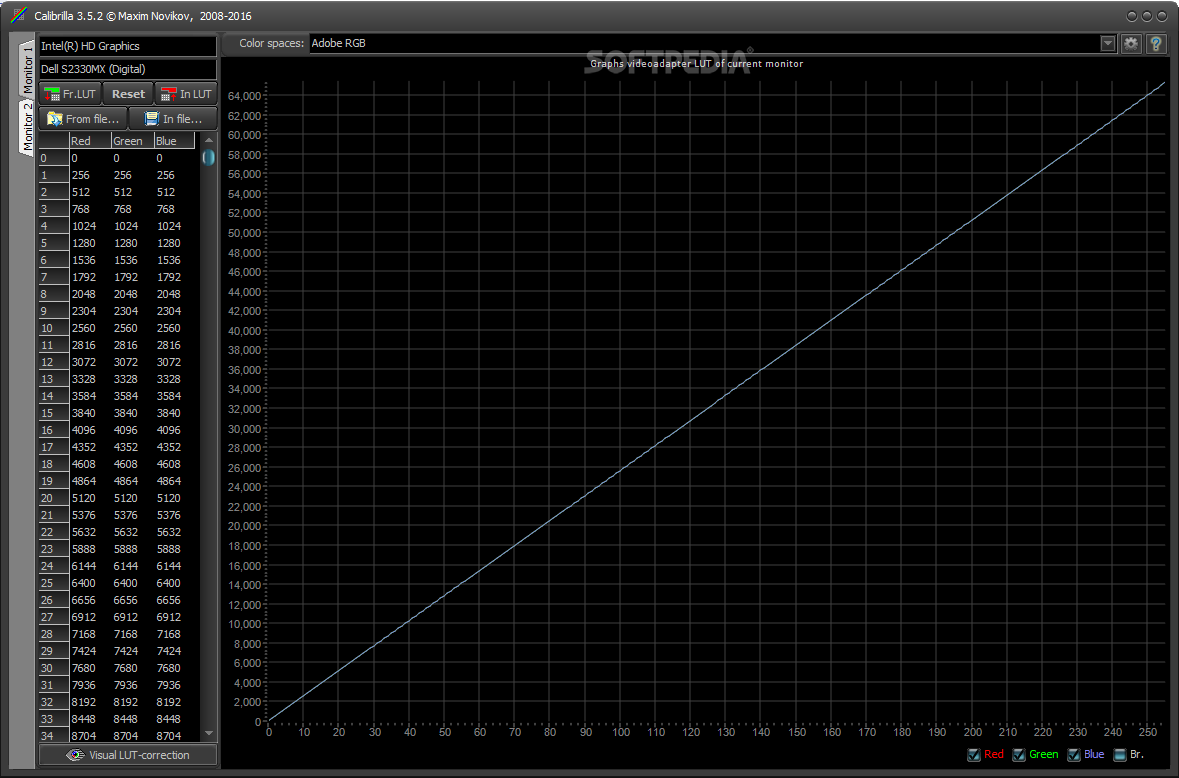Toggle the Red curve checkbox
1179x778 pixels.
point(974,755)
